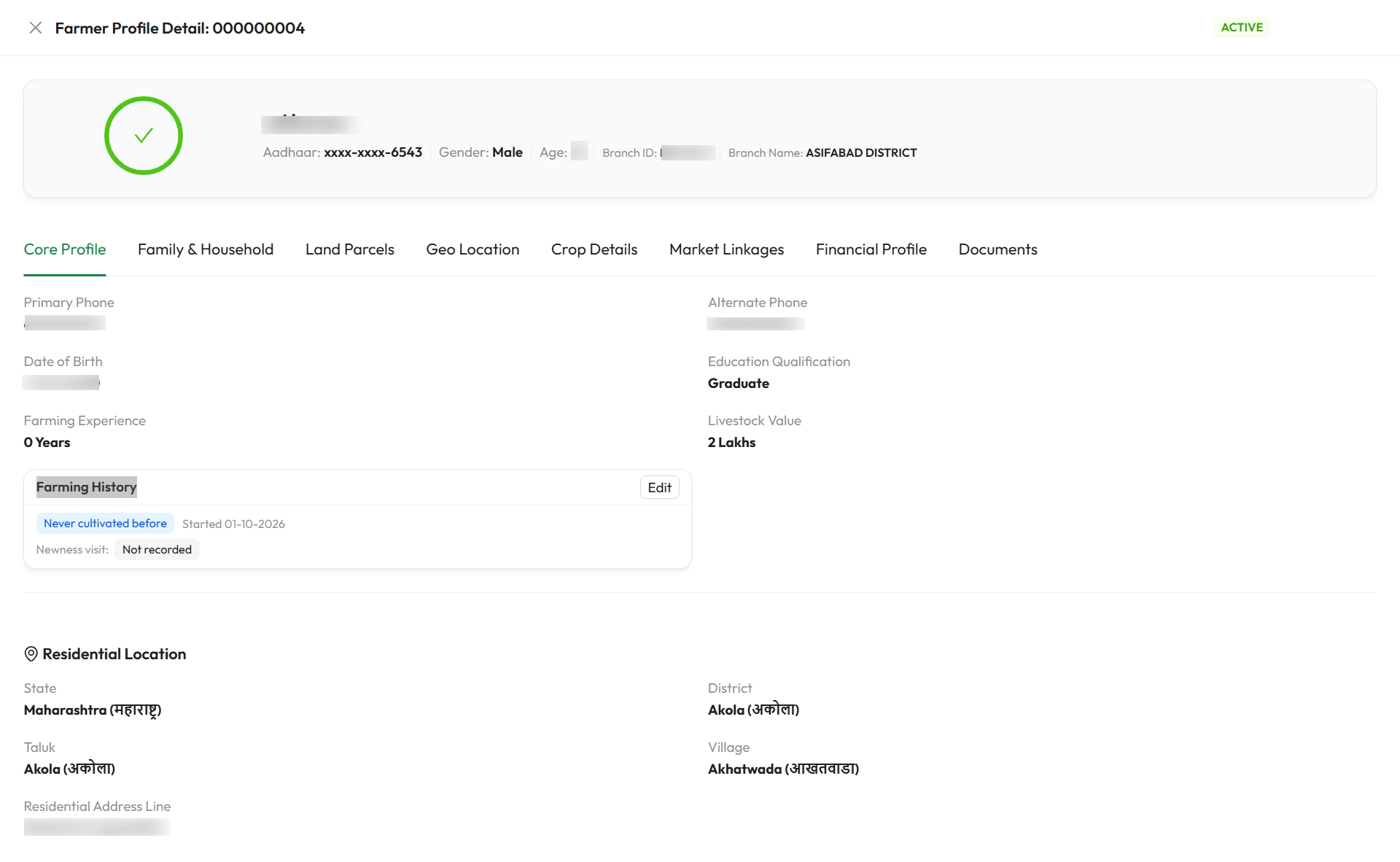Click the Residential Location heading
Image resolution: width=1400 pixels, height=862 pixels.
[114, 654]
